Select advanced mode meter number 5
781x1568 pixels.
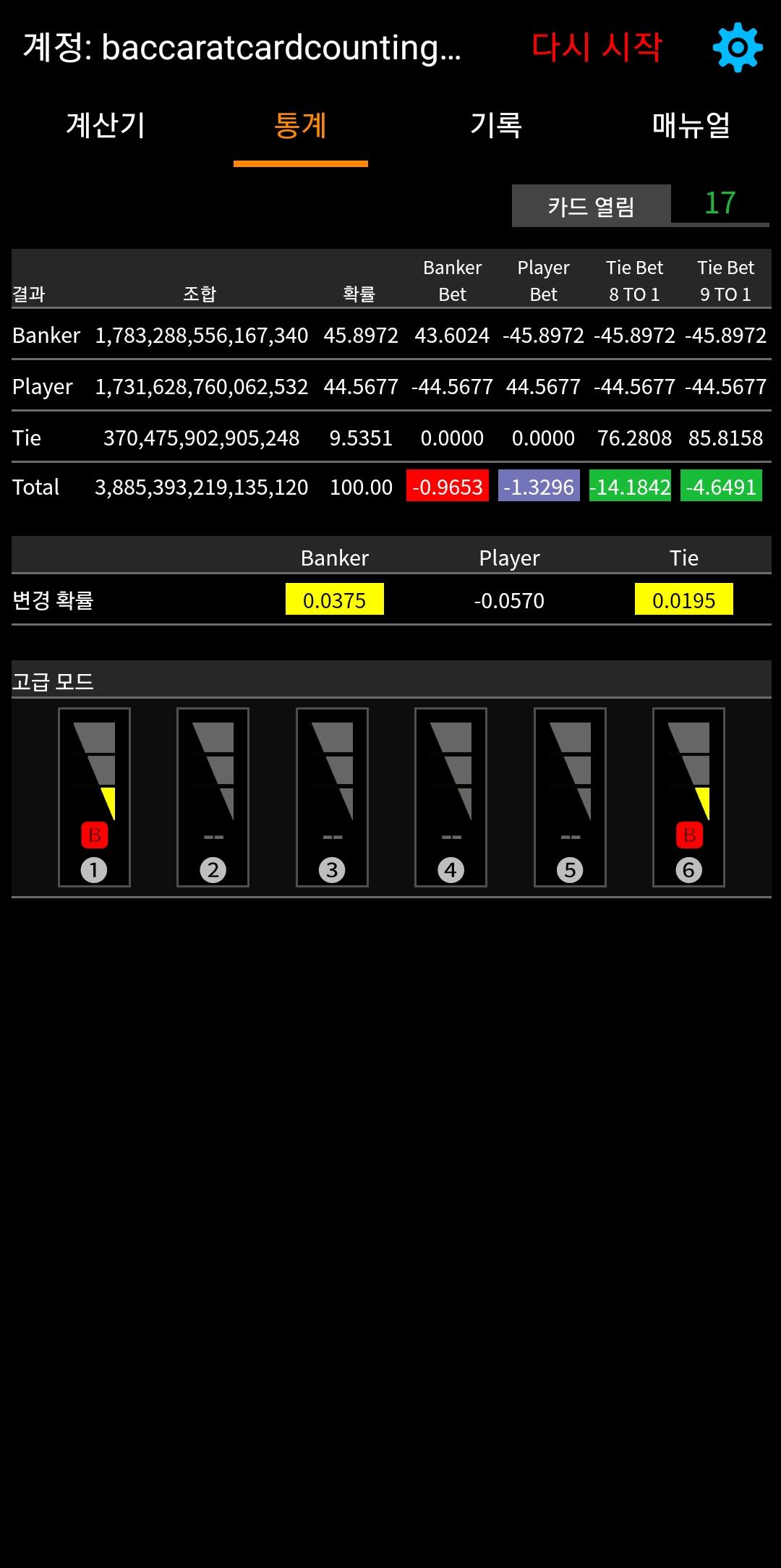pyautogui.click(x=570, y=797)
